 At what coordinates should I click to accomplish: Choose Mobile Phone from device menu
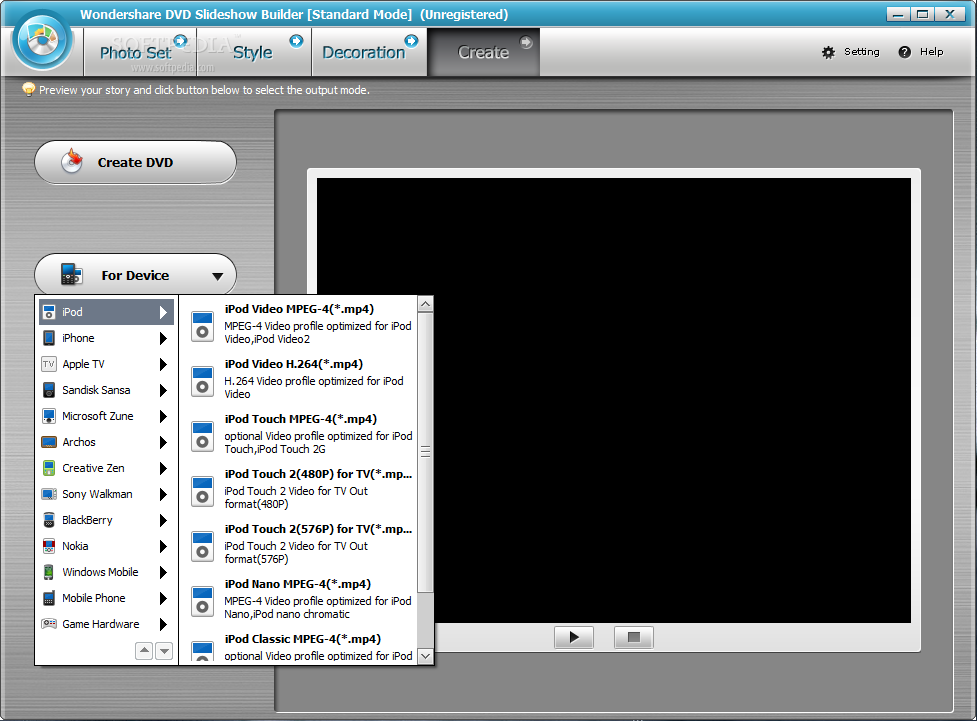click(x=106, y=598)
